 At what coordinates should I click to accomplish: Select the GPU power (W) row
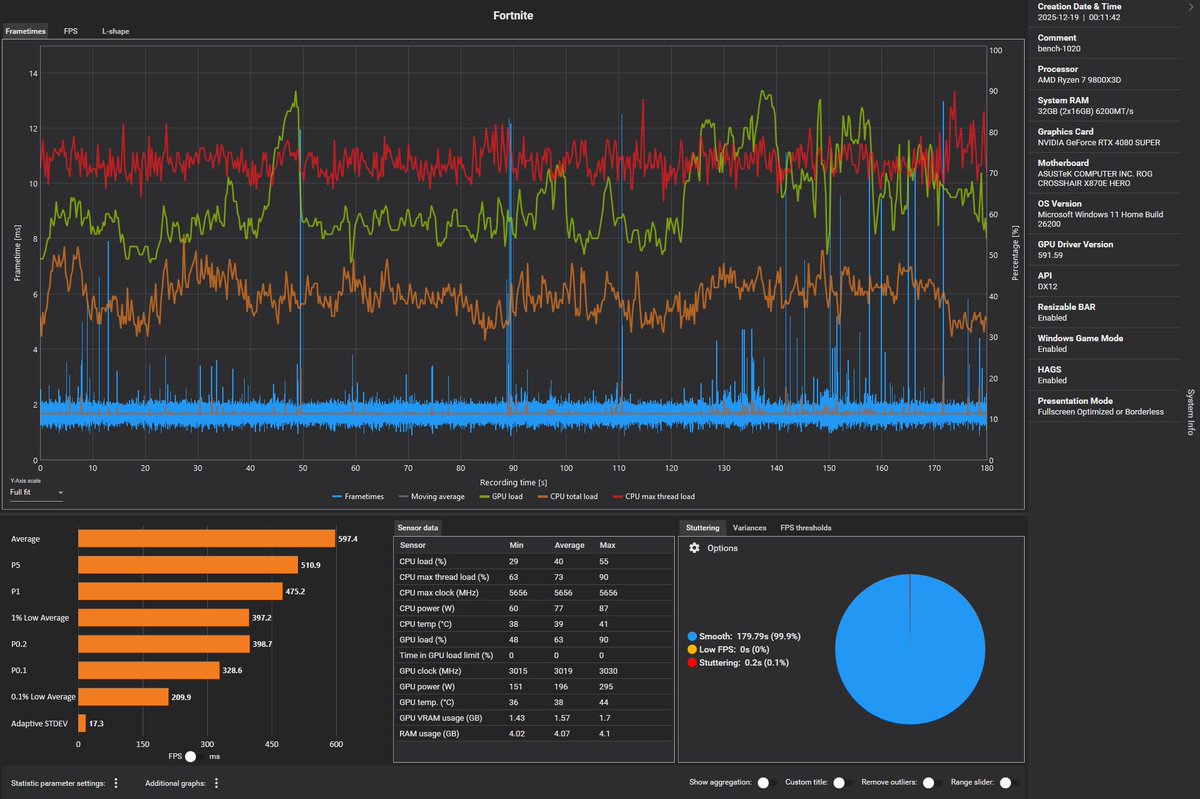[x=534, y=686]
